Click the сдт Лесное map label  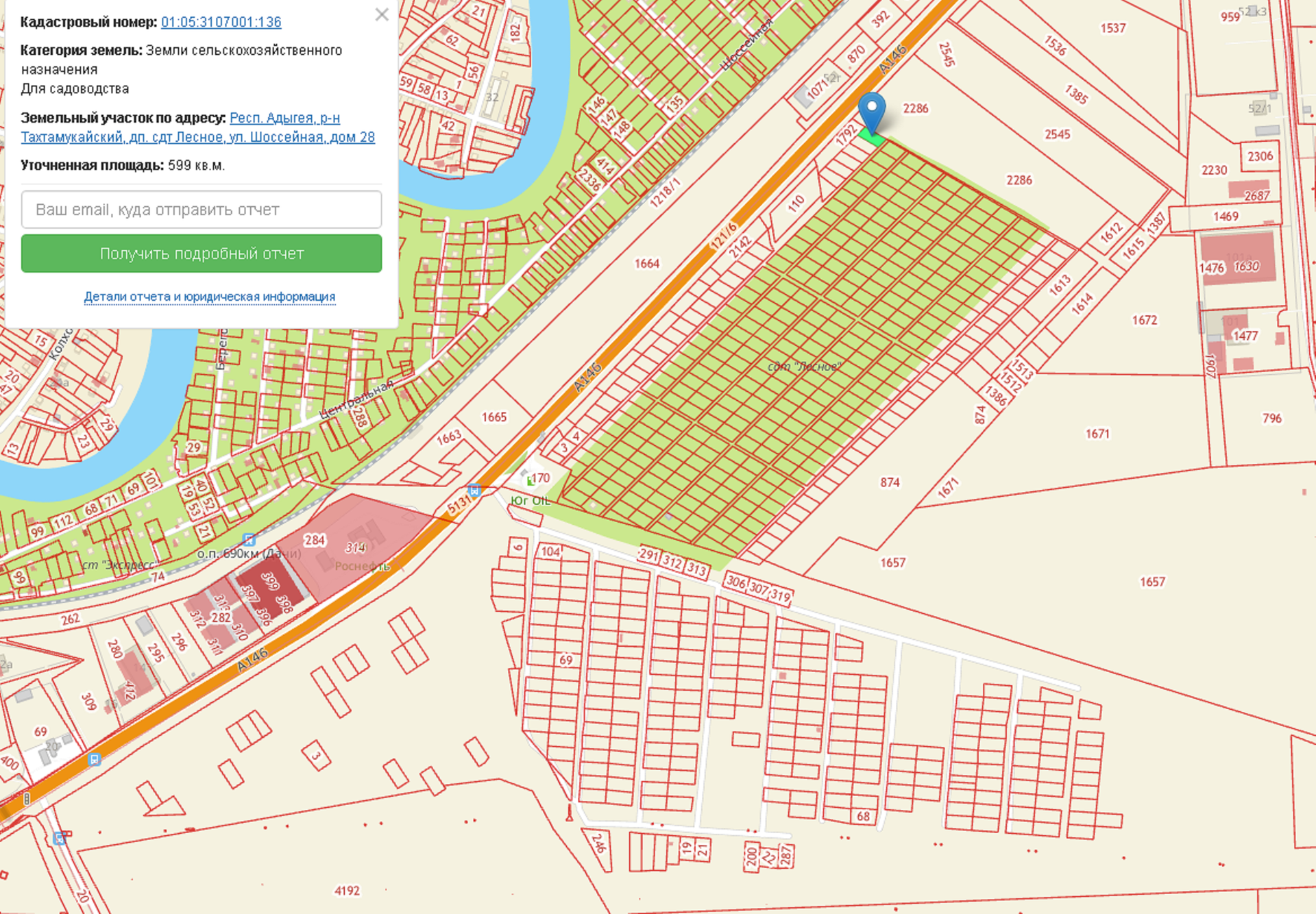point(803,367)
